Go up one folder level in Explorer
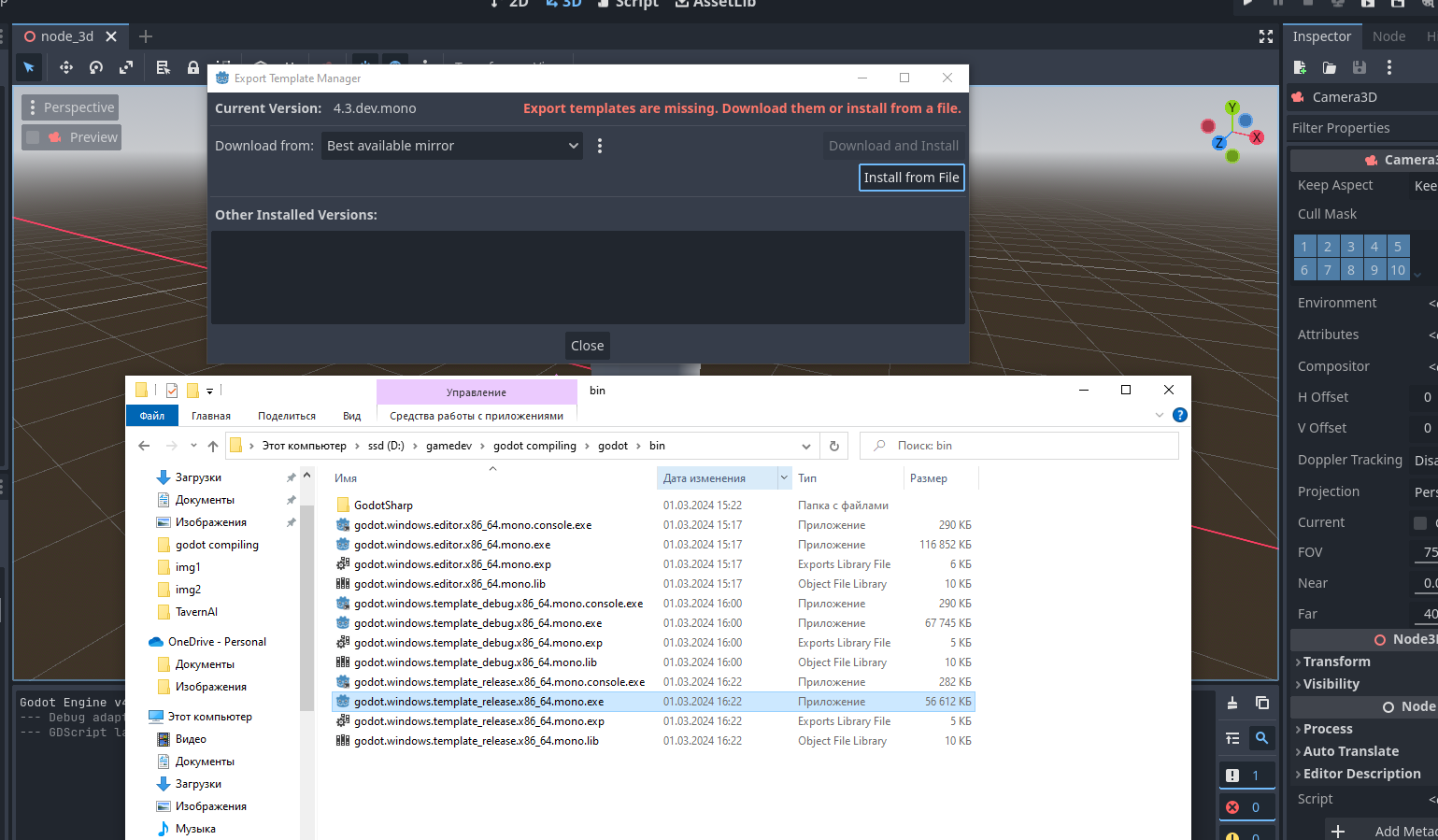The height and width of the screenshot is (840, 1438). (213, 446)
